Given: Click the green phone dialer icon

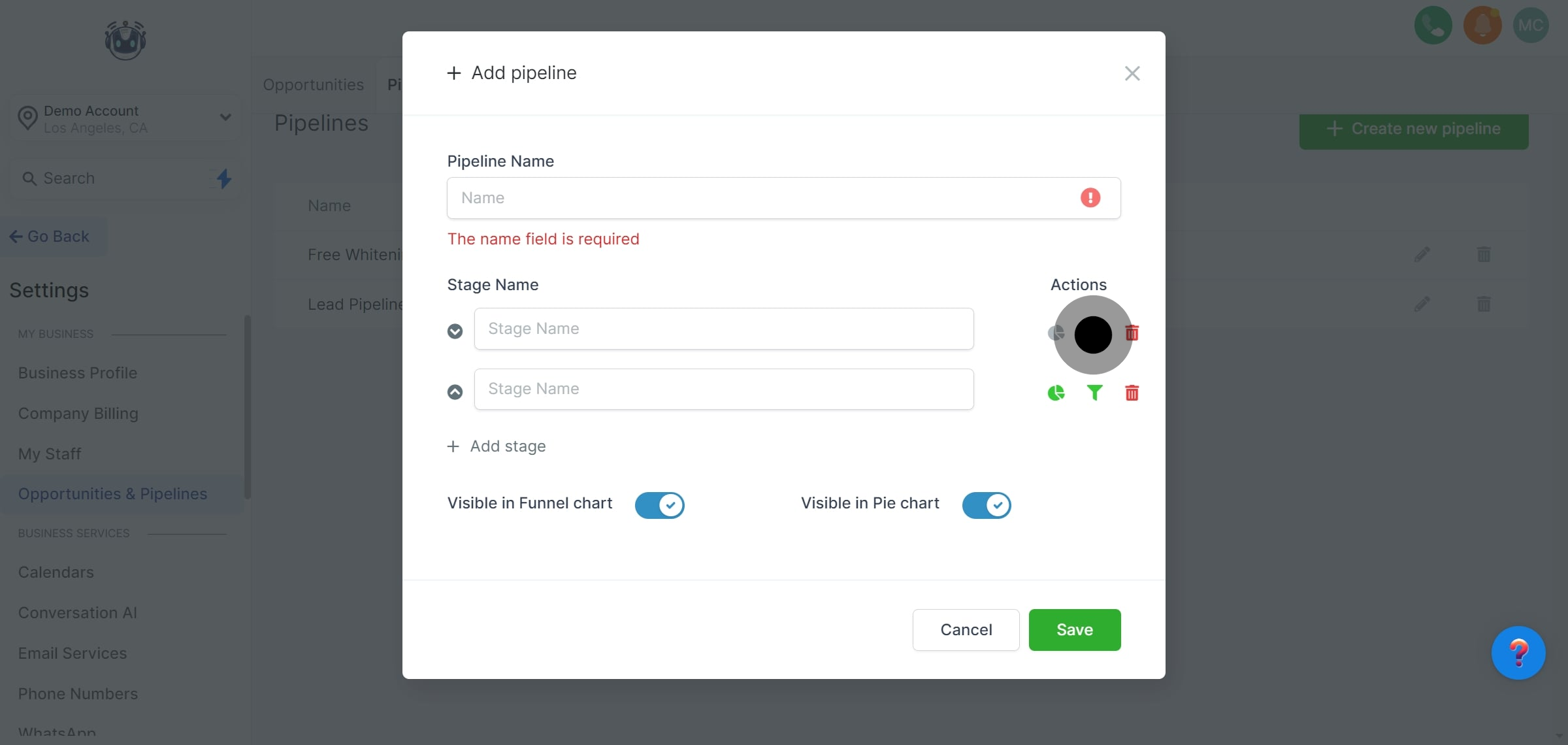Looking at the screenshot, I should [1433, 25].
